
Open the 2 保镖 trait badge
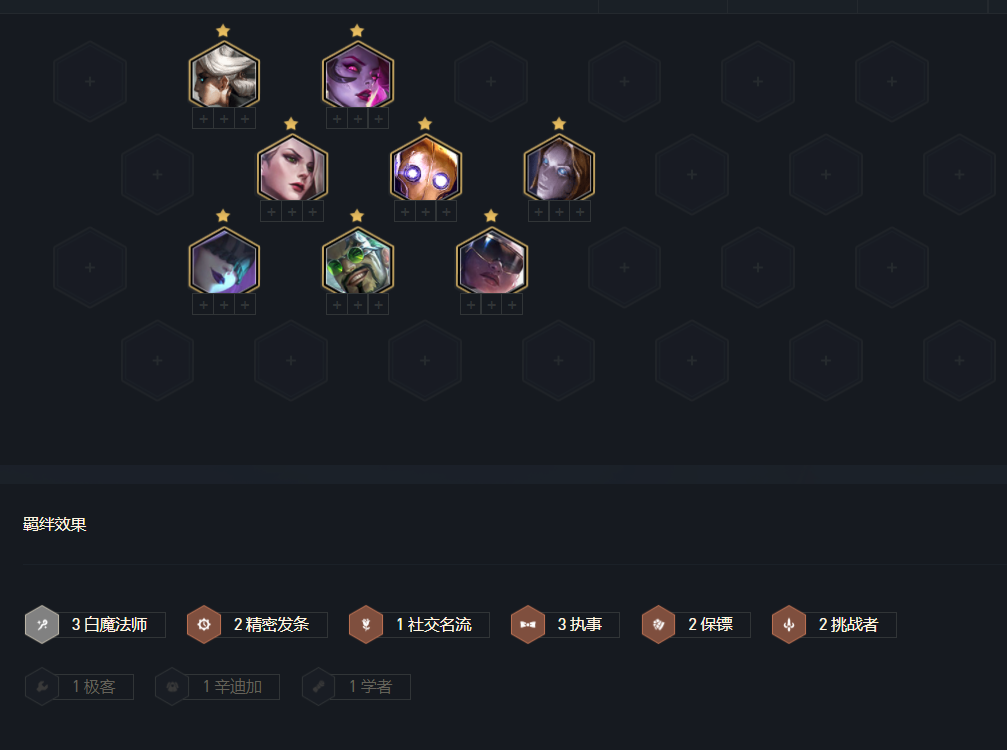pyautogui.click(x=696, y=624)
